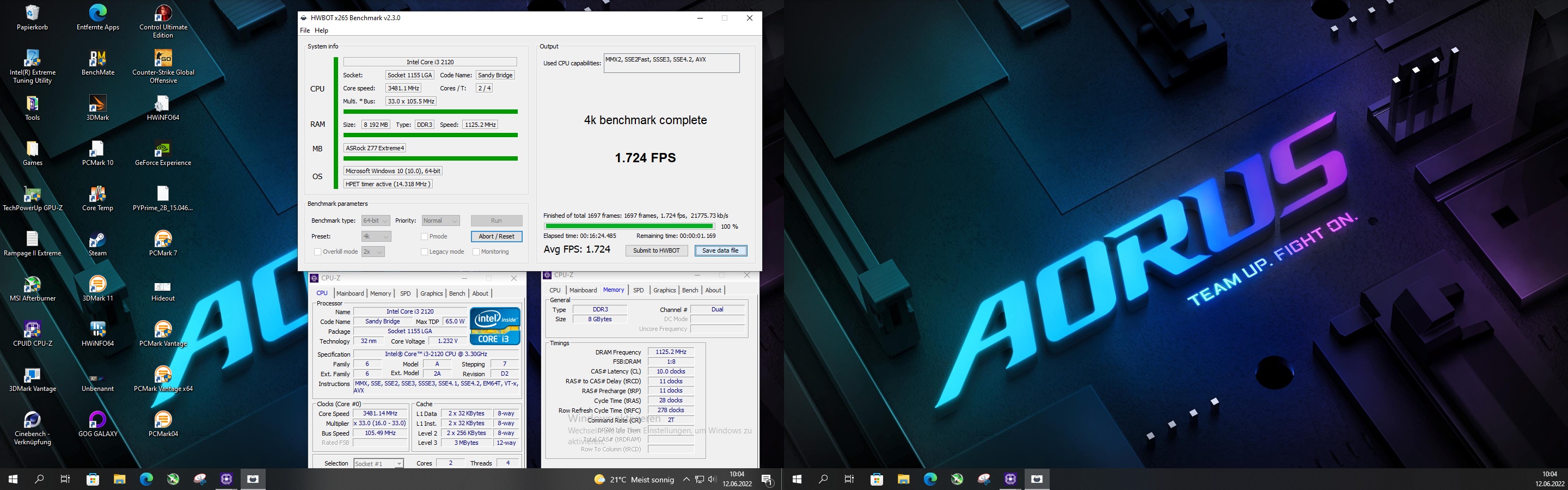This screenshot has height=490, width=1568.
Task: Open Microsoft Store from first monitor taskbar
Action: point(93,479)
